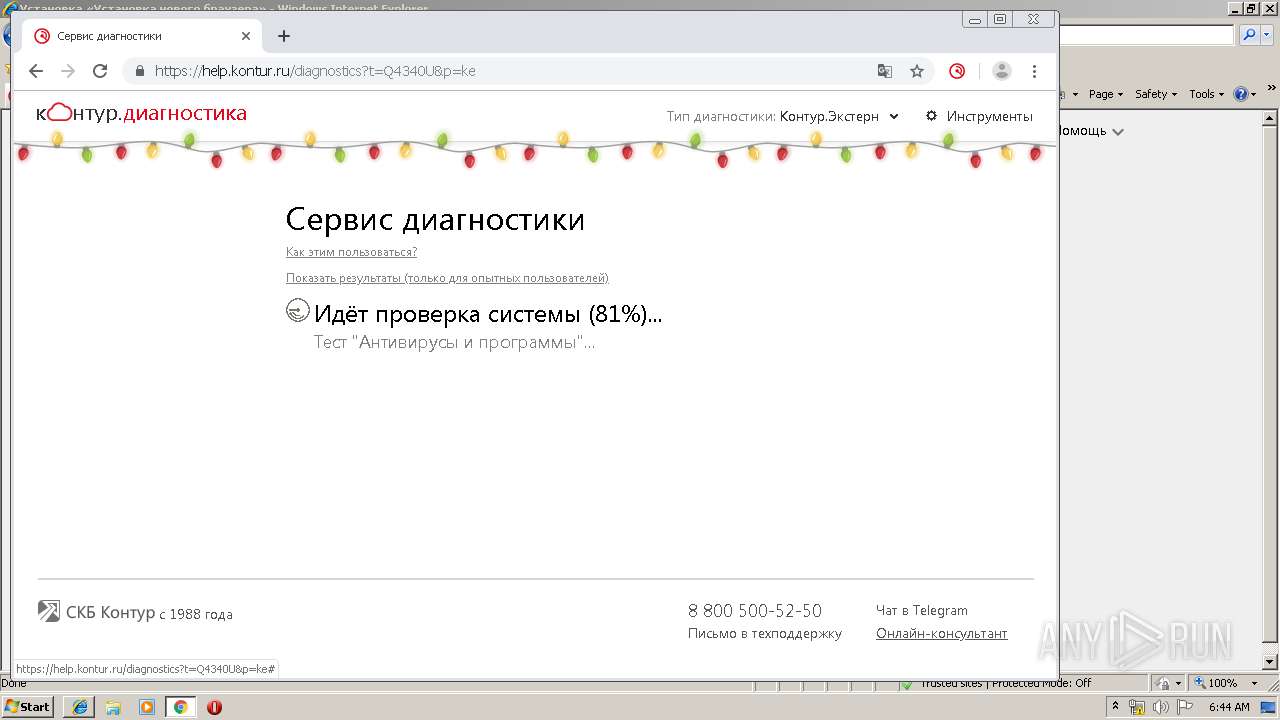Click IE scrollbar down arrow

click(1271, 661)
